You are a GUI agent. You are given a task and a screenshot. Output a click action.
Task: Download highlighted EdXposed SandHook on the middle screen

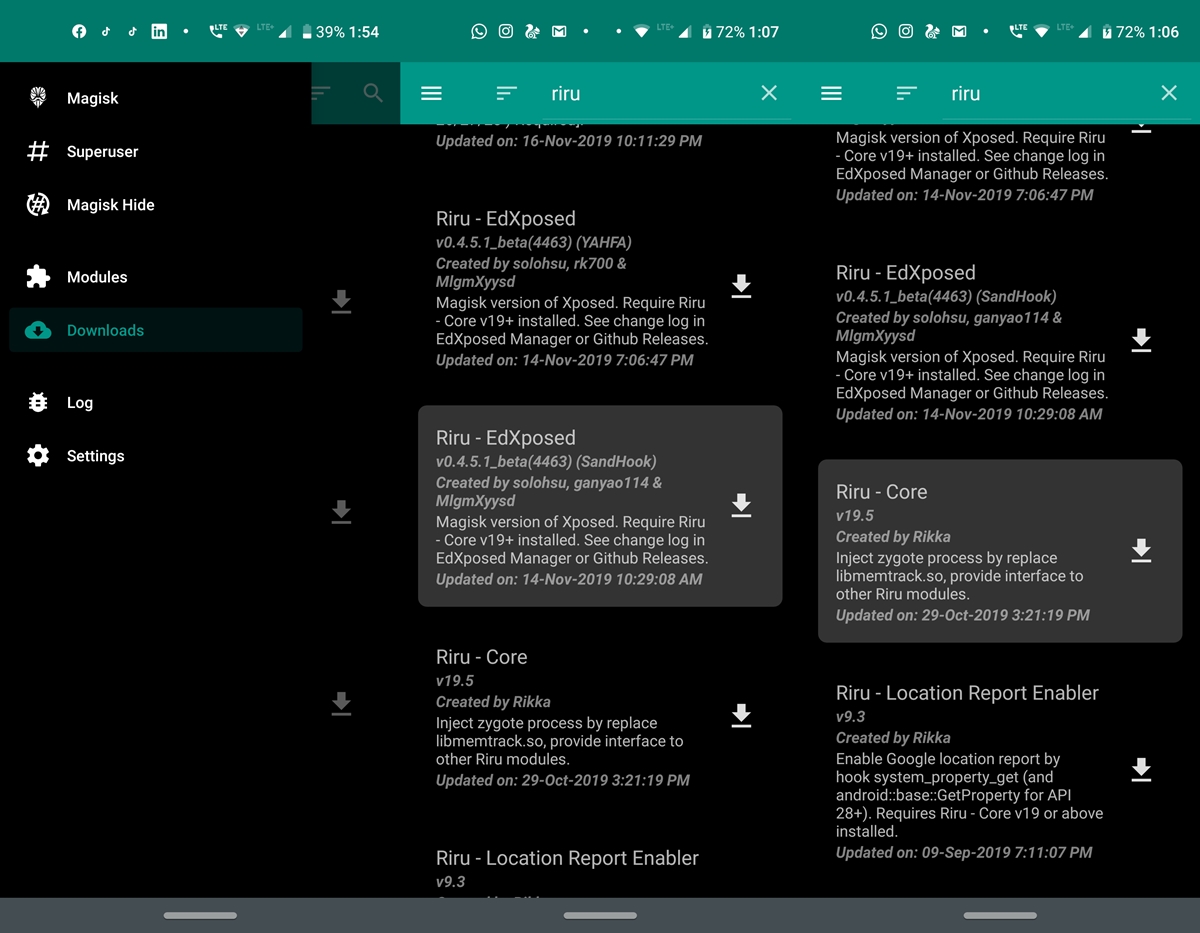(x=741, y=505)
